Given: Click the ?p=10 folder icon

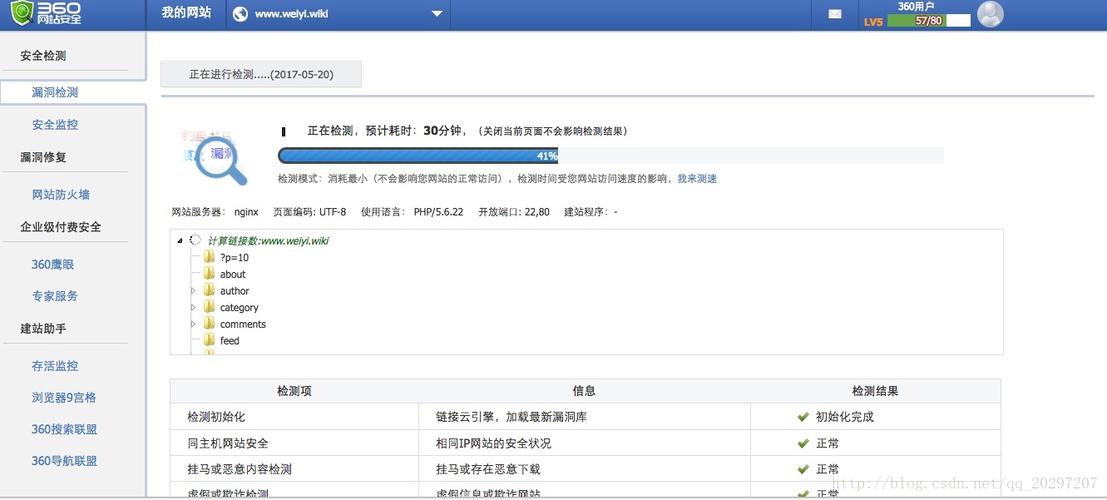Looking at the screenshot, I should click(209, 257).
